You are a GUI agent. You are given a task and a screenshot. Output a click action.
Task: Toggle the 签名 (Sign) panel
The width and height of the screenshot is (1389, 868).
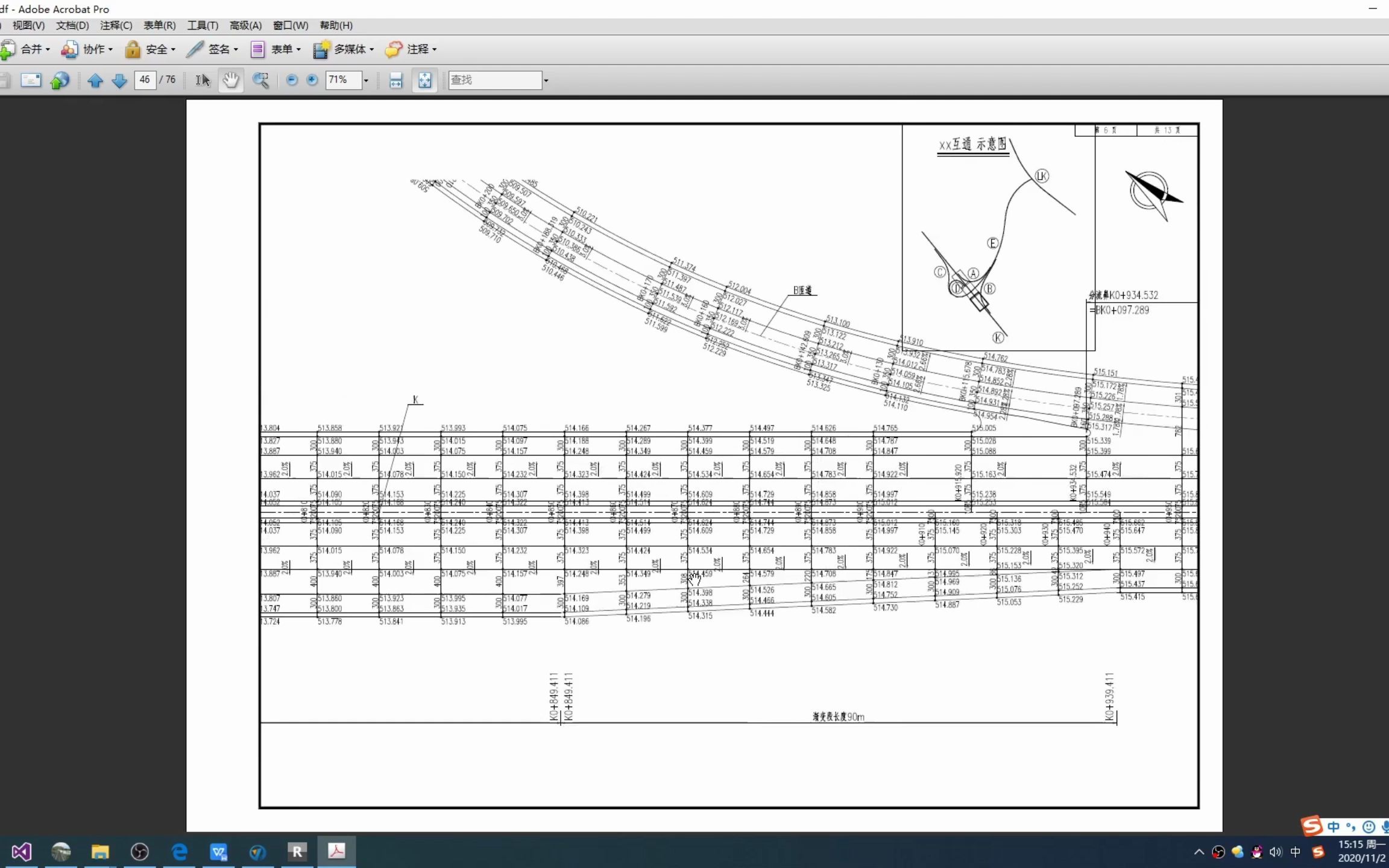215,49
